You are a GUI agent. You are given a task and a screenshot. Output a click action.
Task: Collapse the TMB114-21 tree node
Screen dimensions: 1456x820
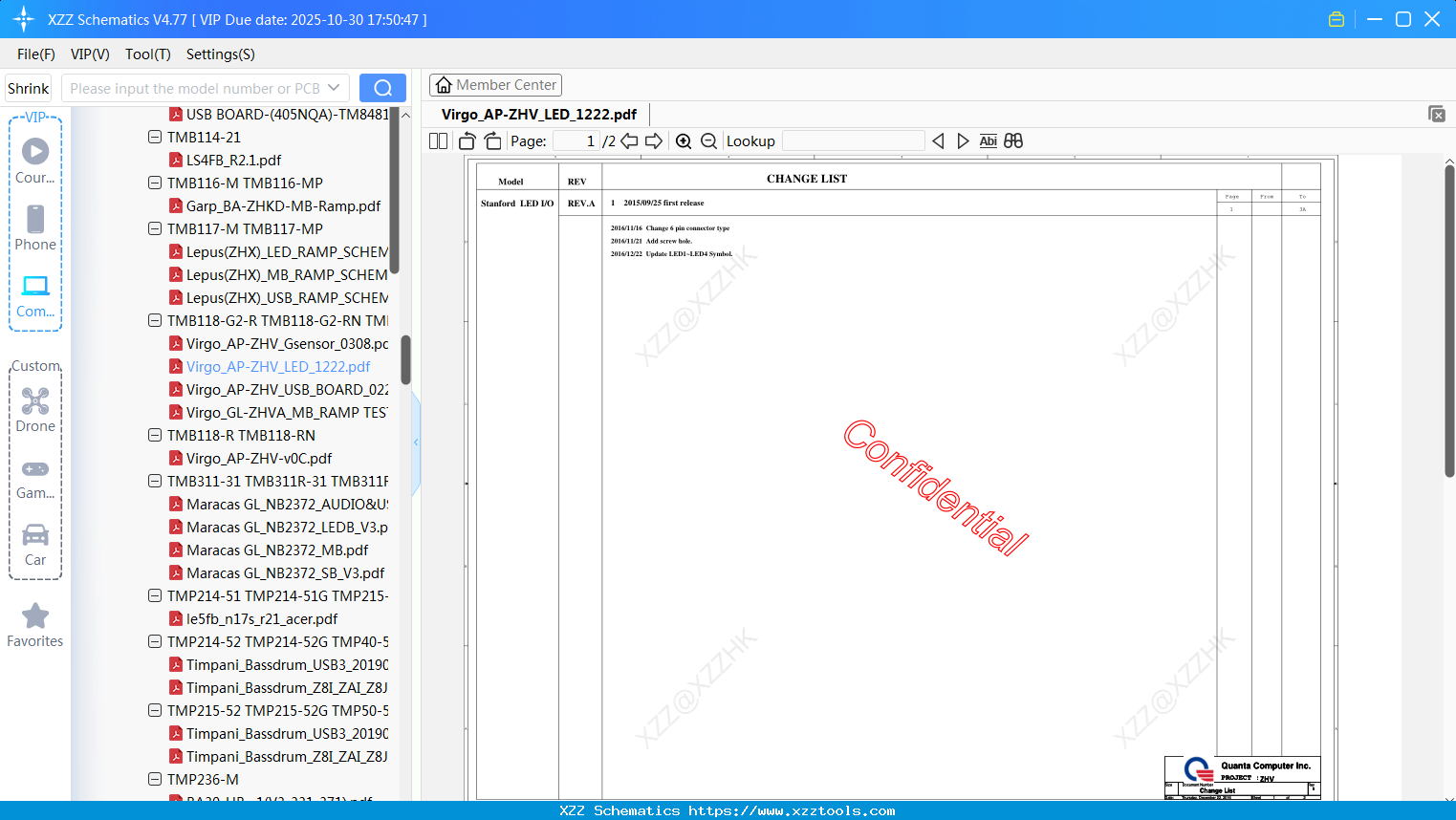pos(155,138)
